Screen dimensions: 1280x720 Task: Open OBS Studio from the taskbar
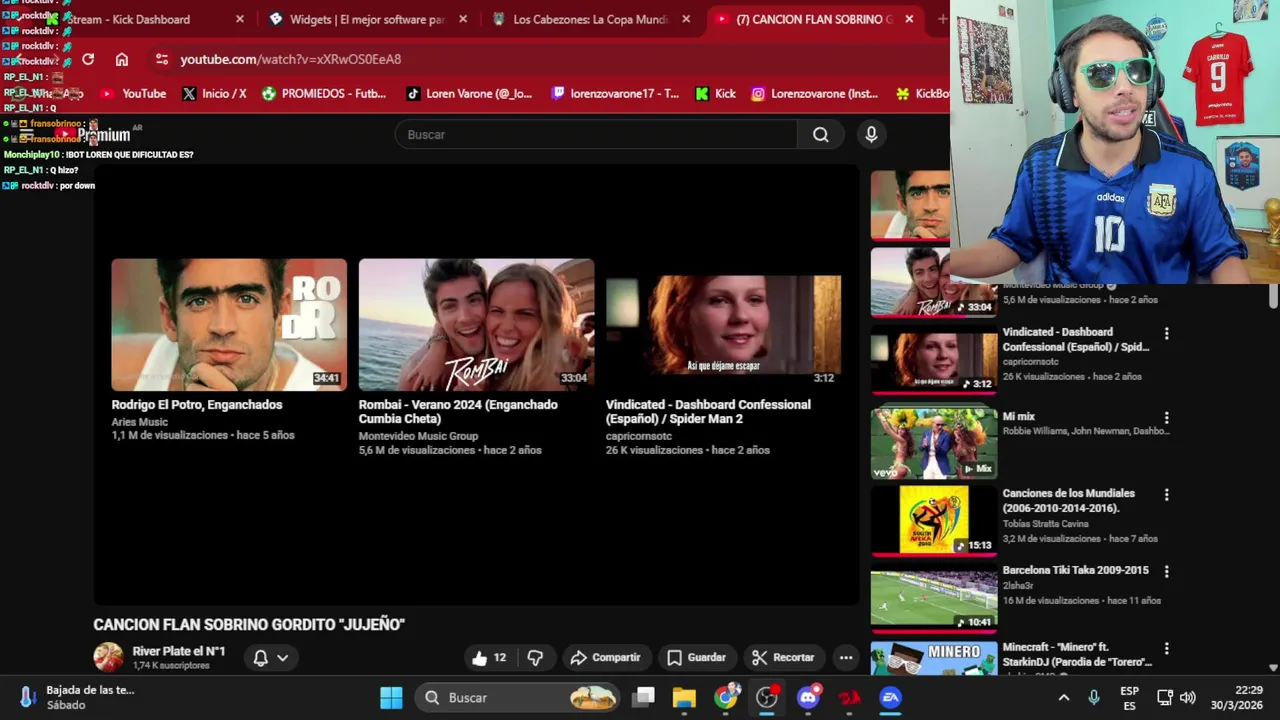(767, 698)
